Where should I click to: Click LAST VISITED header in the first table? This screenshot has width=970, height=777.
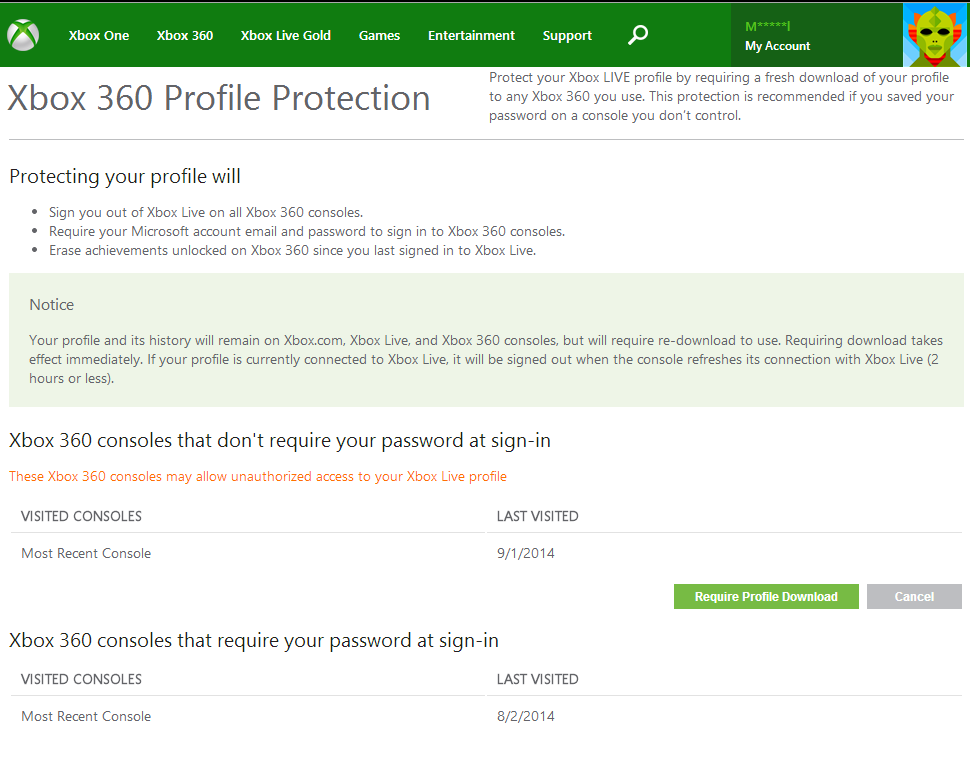coord(538,516)
